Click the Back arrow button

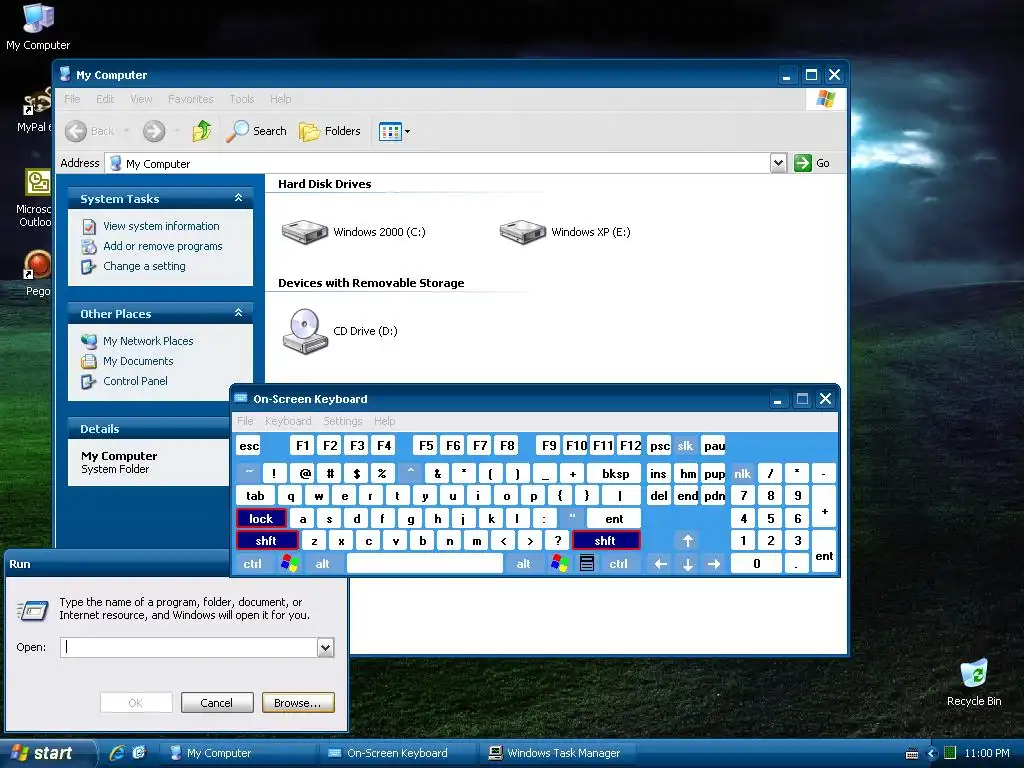pyautogui.click(x=76, y=131)
